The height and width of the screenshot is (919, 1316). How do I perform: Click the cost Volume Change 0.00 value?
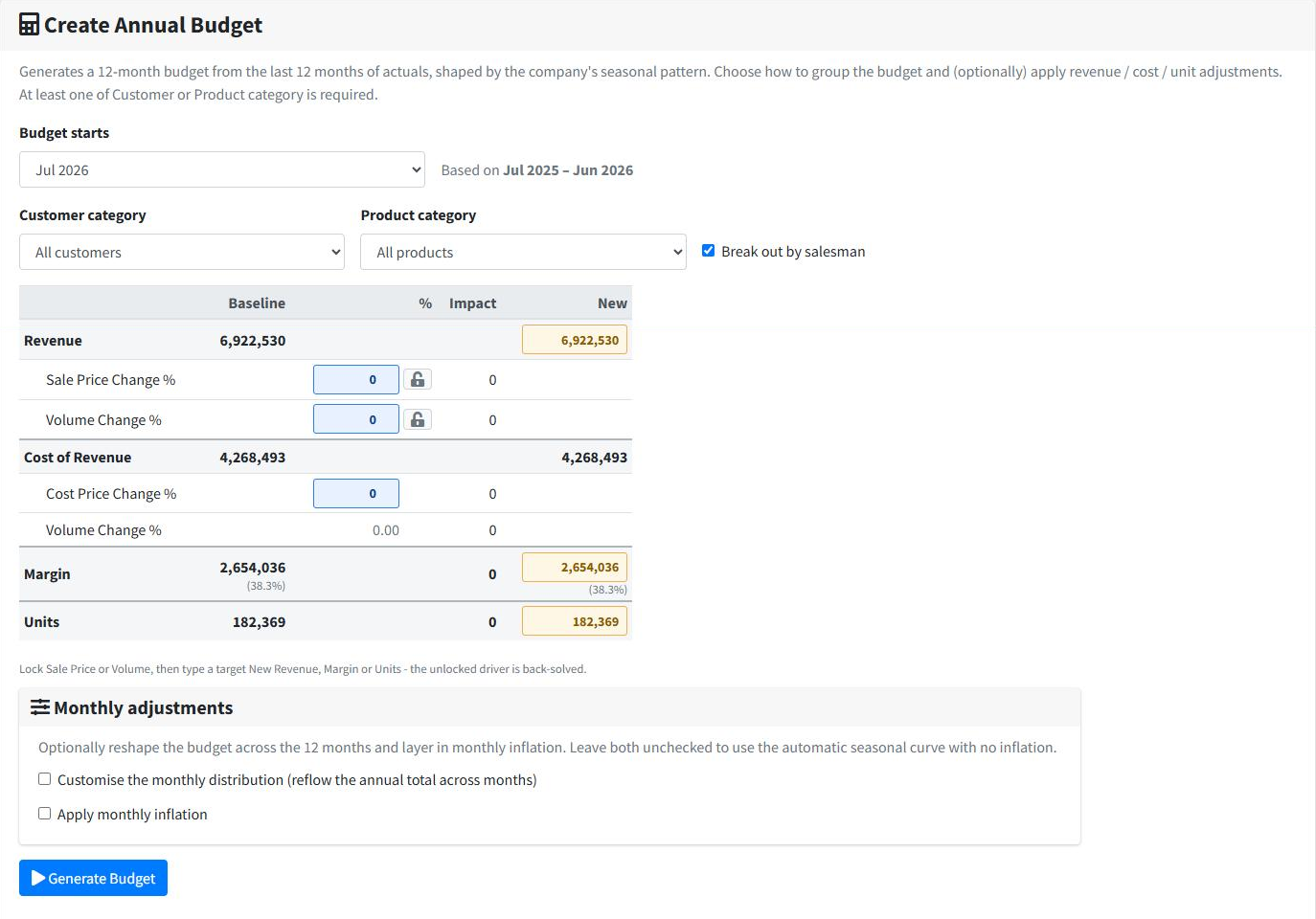tap(386, 529)
